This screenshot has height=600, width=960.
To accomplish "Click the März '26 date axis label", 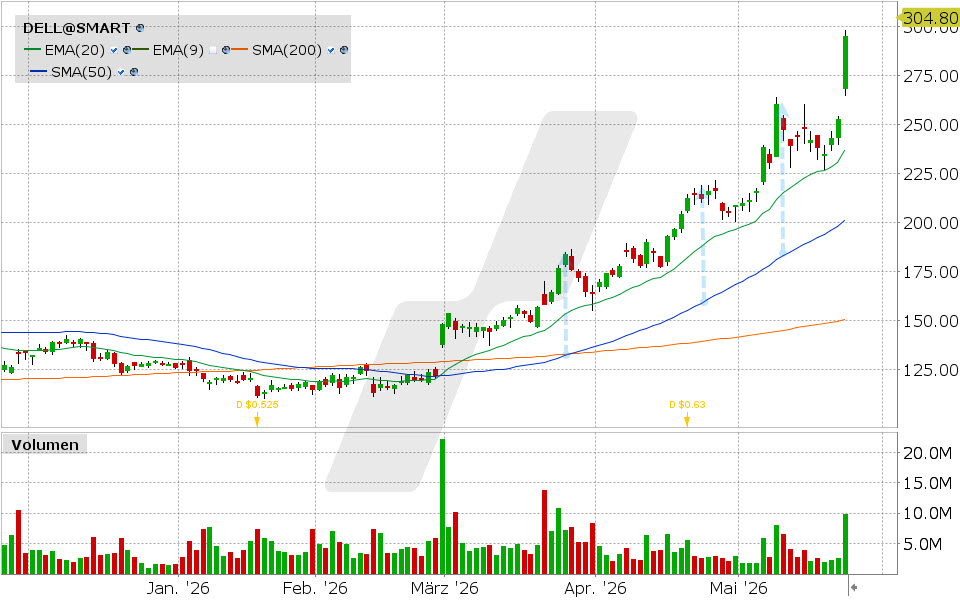I will (444, 589).
